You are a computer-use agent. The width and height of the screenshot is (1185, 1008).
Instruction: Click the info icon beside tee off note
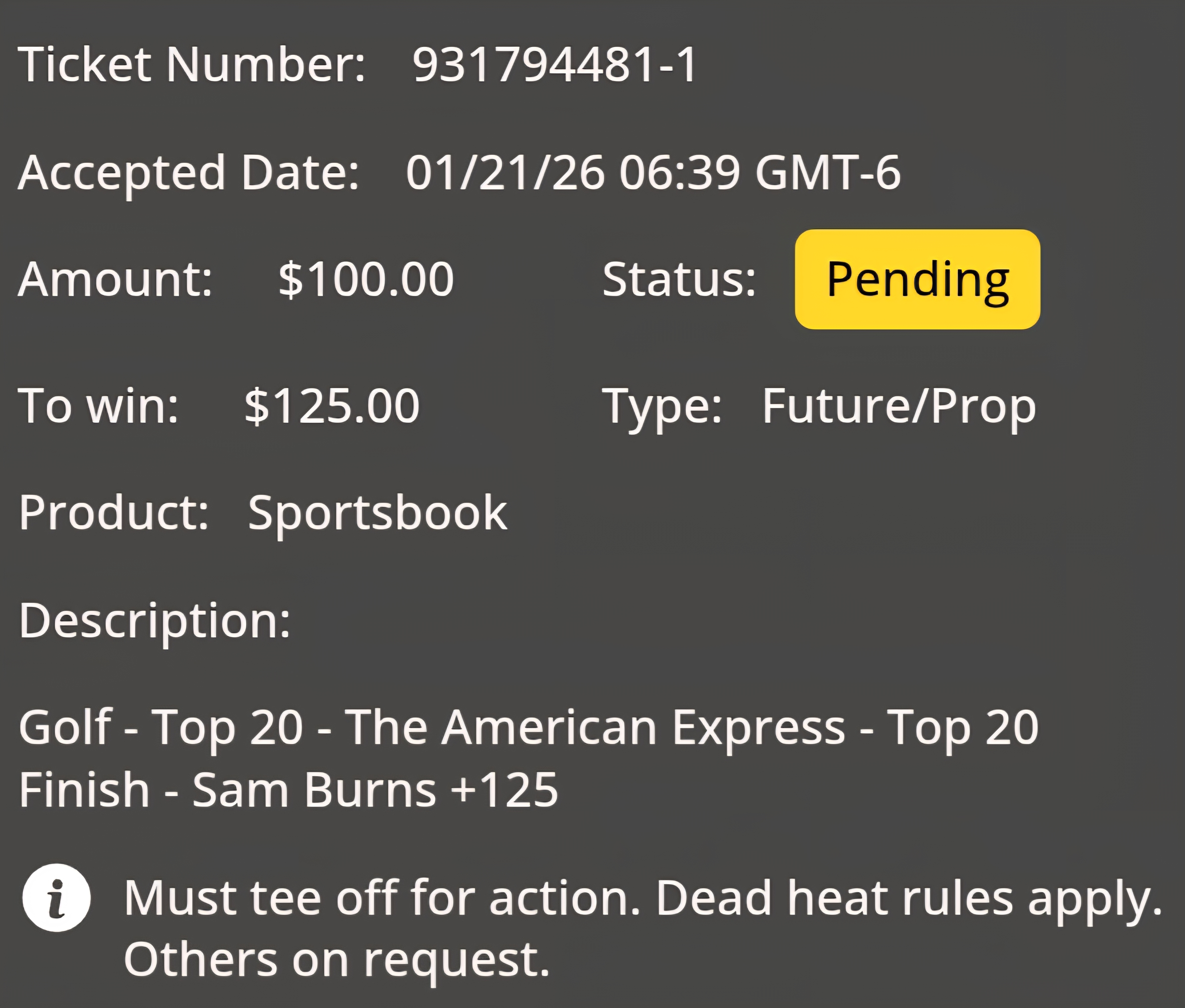[x=57, y=897]
